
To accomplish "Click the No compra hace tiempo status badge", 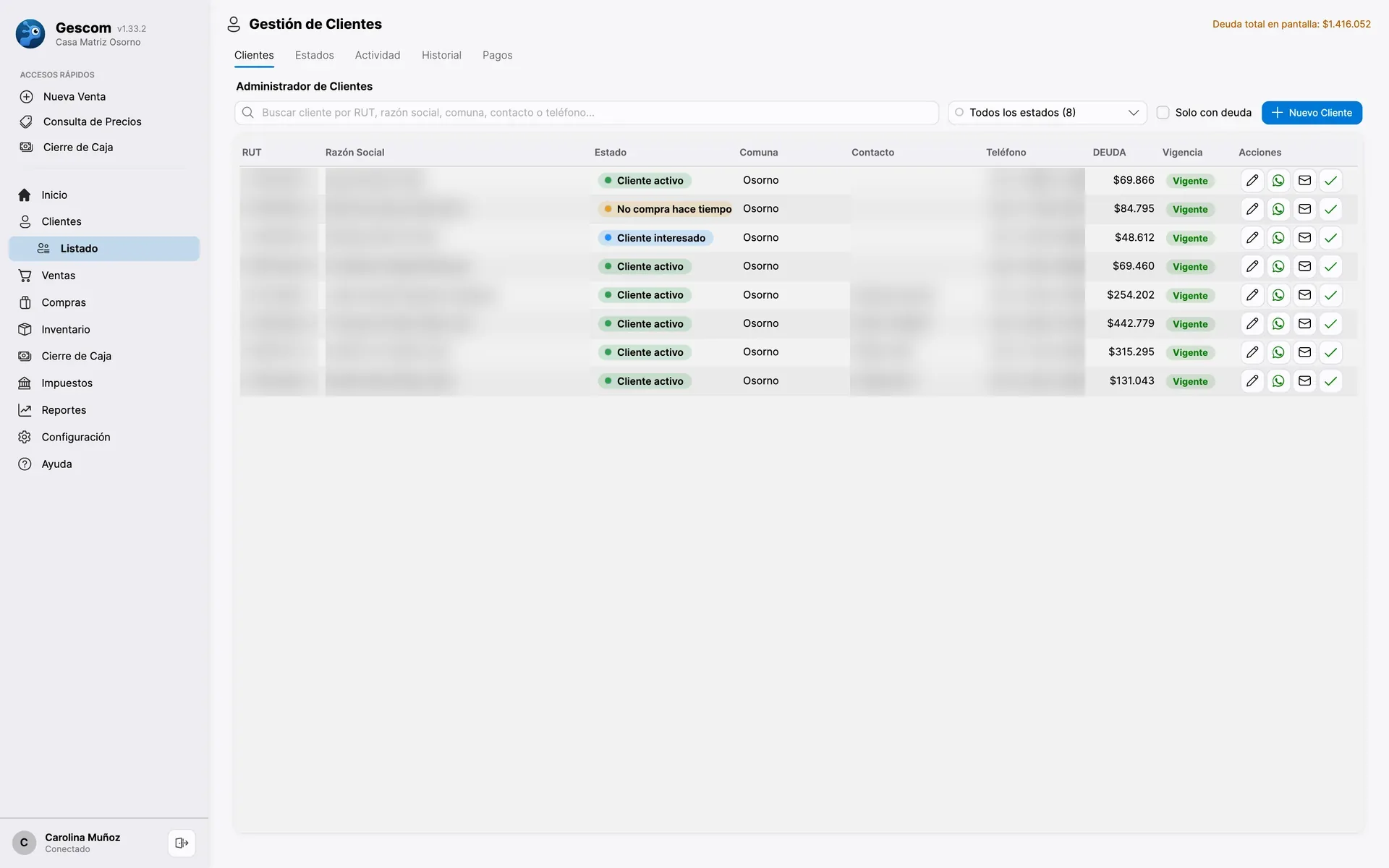I will (x=666, y=209).
